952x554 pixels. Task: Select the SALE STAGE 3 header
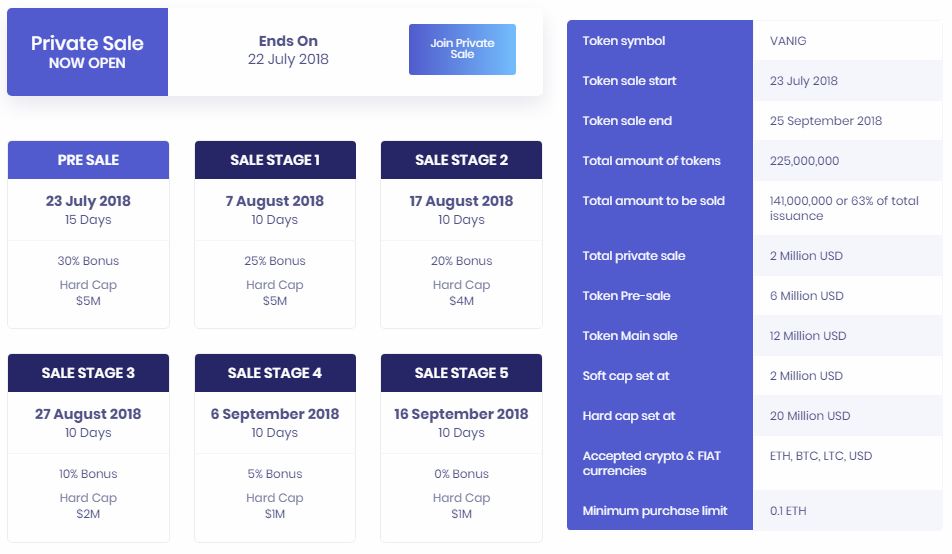[x=88, y=373]
